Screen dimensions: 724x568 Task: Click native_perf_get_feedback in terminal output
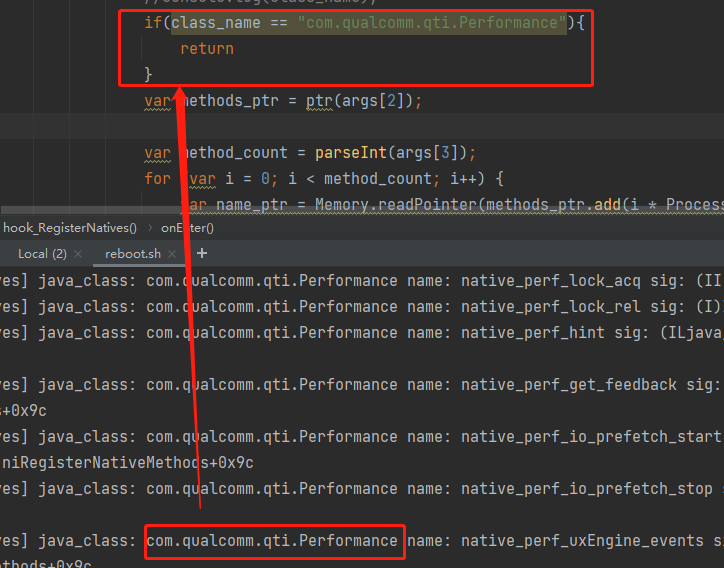click(x=568, y=384)
